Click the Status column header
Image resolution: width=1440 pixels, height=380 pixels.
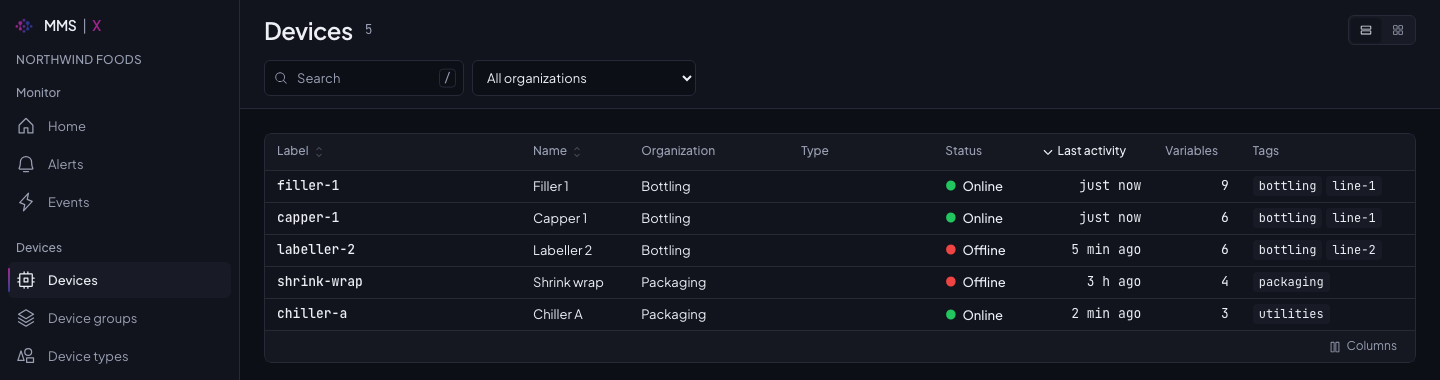(963, 151)
